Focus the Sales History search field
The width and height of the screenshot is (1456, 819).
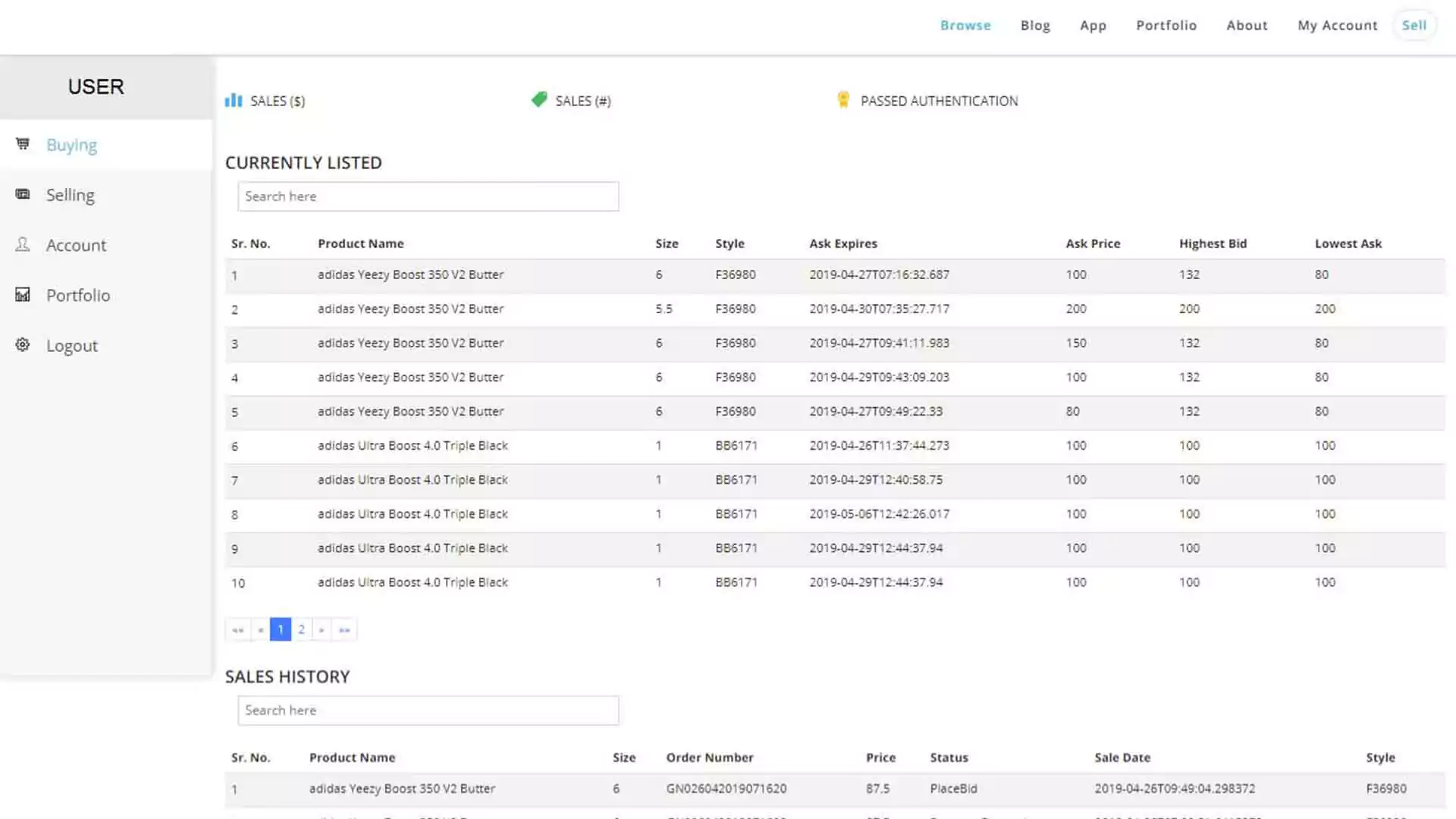pos(428,711)
